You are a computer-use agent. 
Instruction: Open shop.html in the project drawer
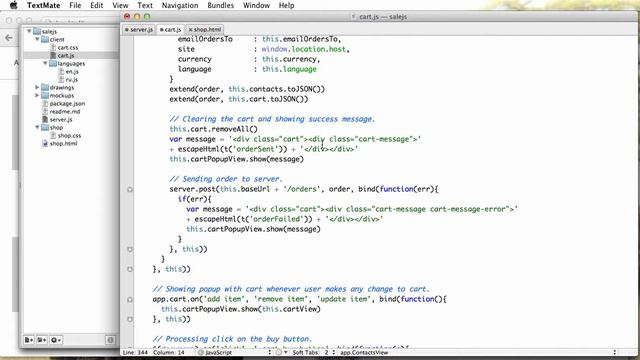(x=63, y=144)
